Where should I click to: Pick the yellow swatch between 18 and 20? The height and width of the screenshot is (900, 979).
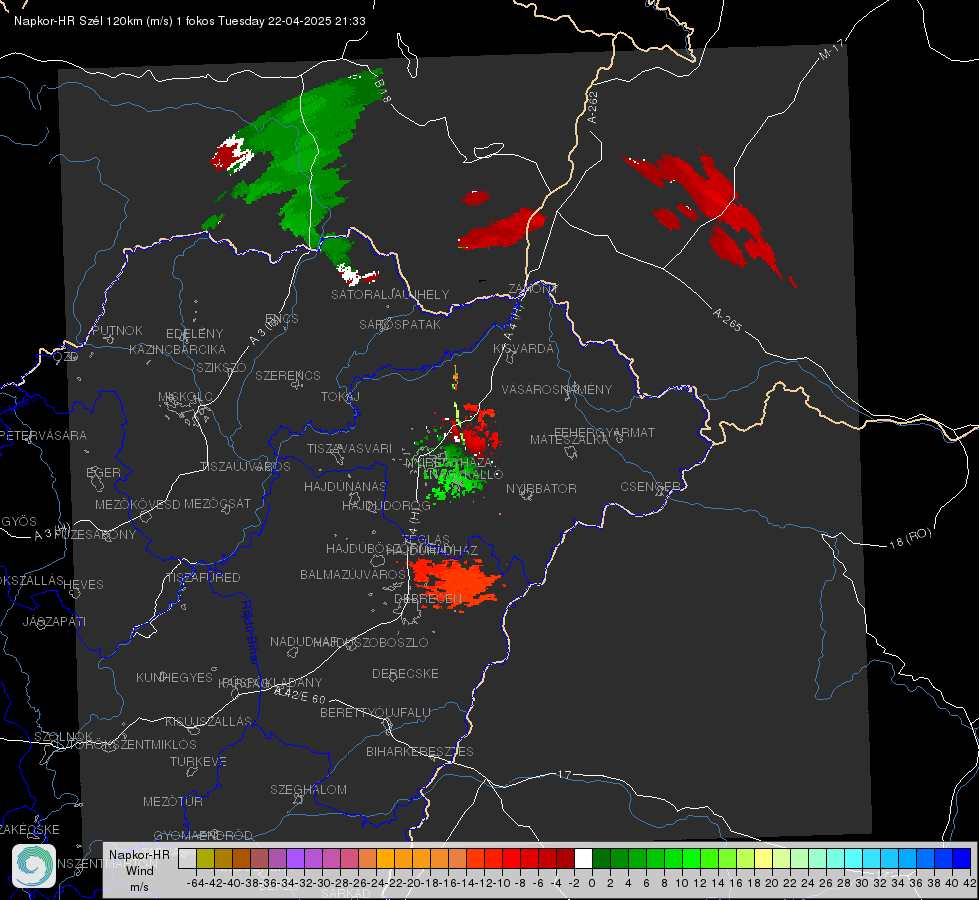[x=763, y=858]
